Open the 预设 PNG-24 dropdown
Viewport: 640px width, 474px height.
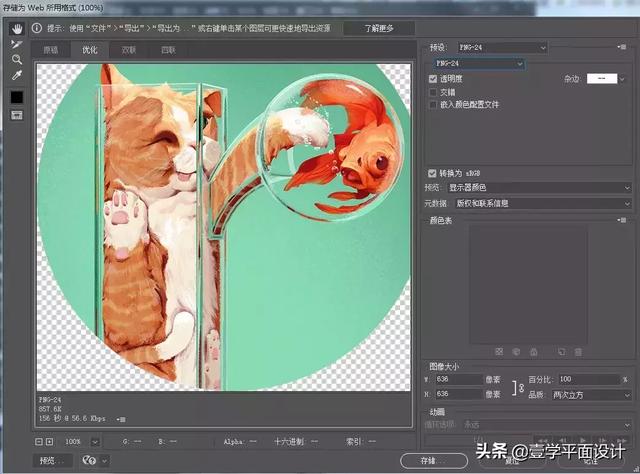(x=502, y=47)
